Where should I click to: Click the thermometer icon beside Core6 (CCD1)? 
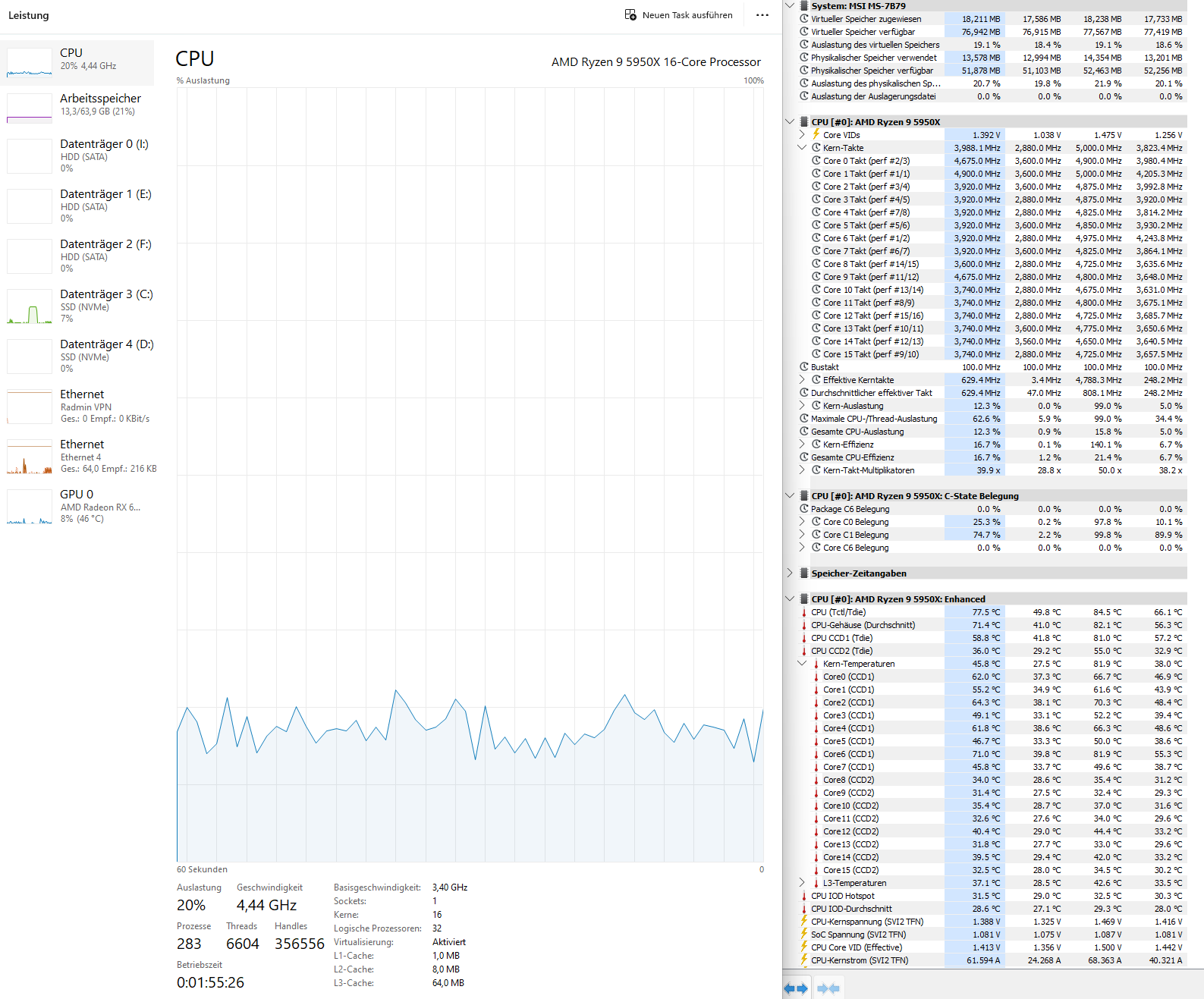click(x=816, y=754)
